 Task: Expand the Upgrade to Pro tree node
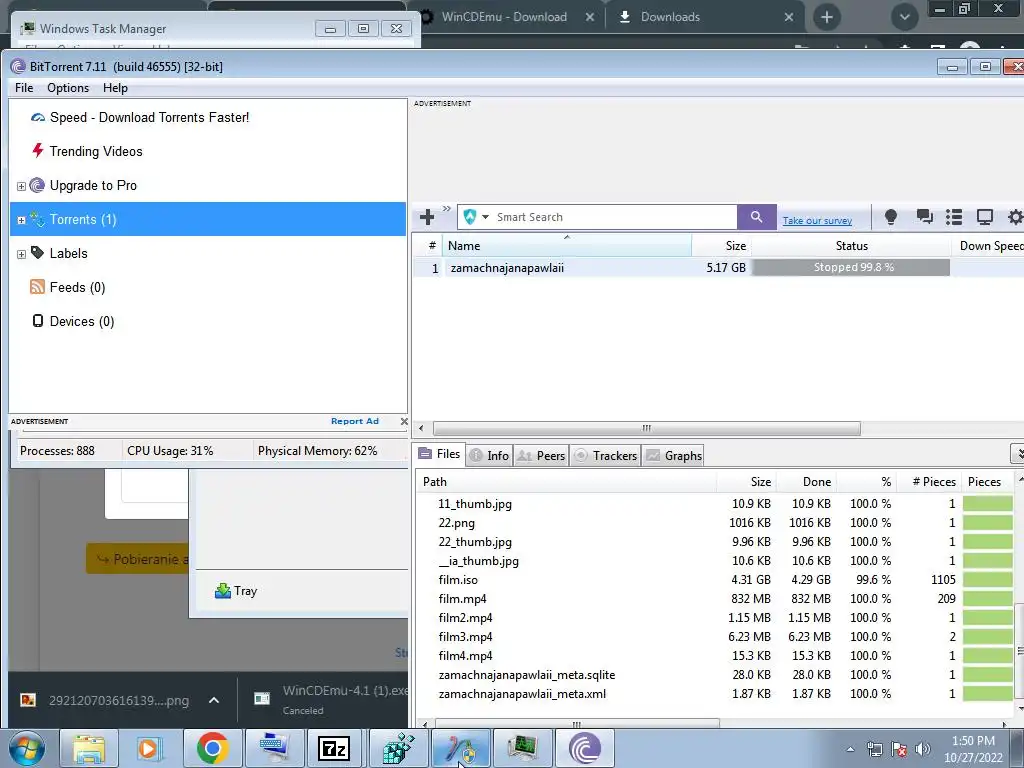point(21,186)
